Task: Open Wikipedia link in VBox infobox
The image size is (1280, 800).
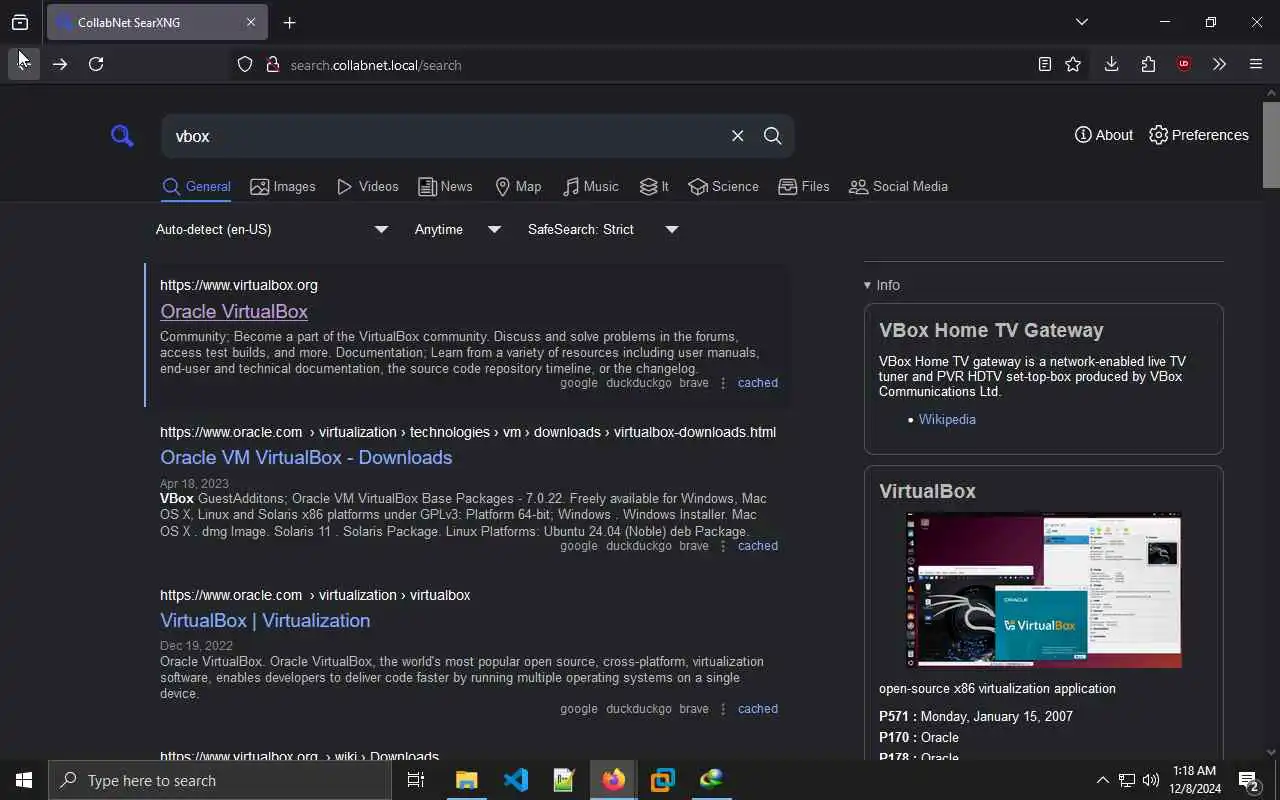Action: point(947,419)
